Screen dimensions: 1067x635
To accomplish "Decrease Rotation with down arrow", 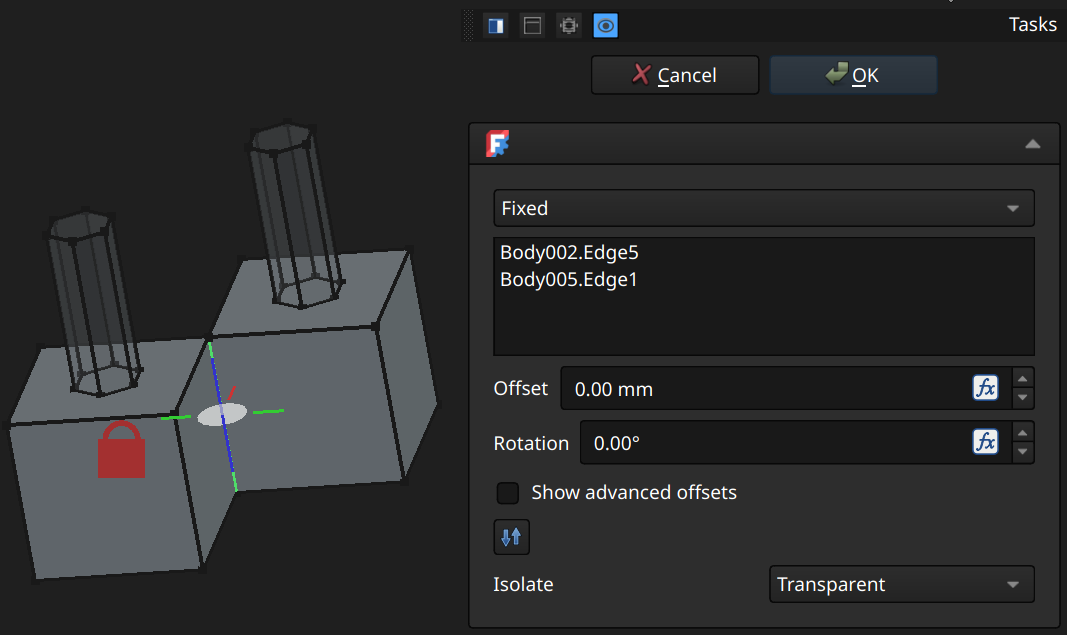I will 1022,453.
